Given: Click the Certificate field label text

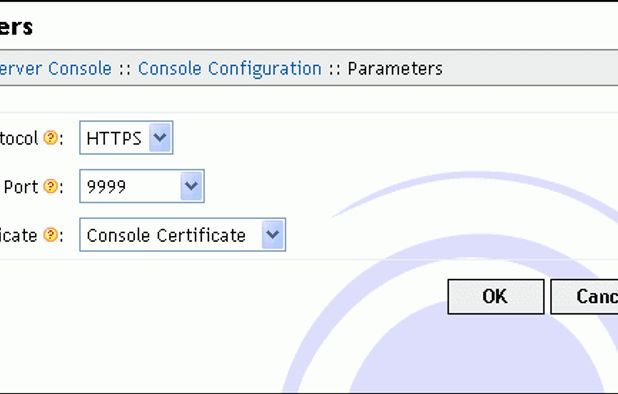Looking at the screenshot, I should coord(18,235).
